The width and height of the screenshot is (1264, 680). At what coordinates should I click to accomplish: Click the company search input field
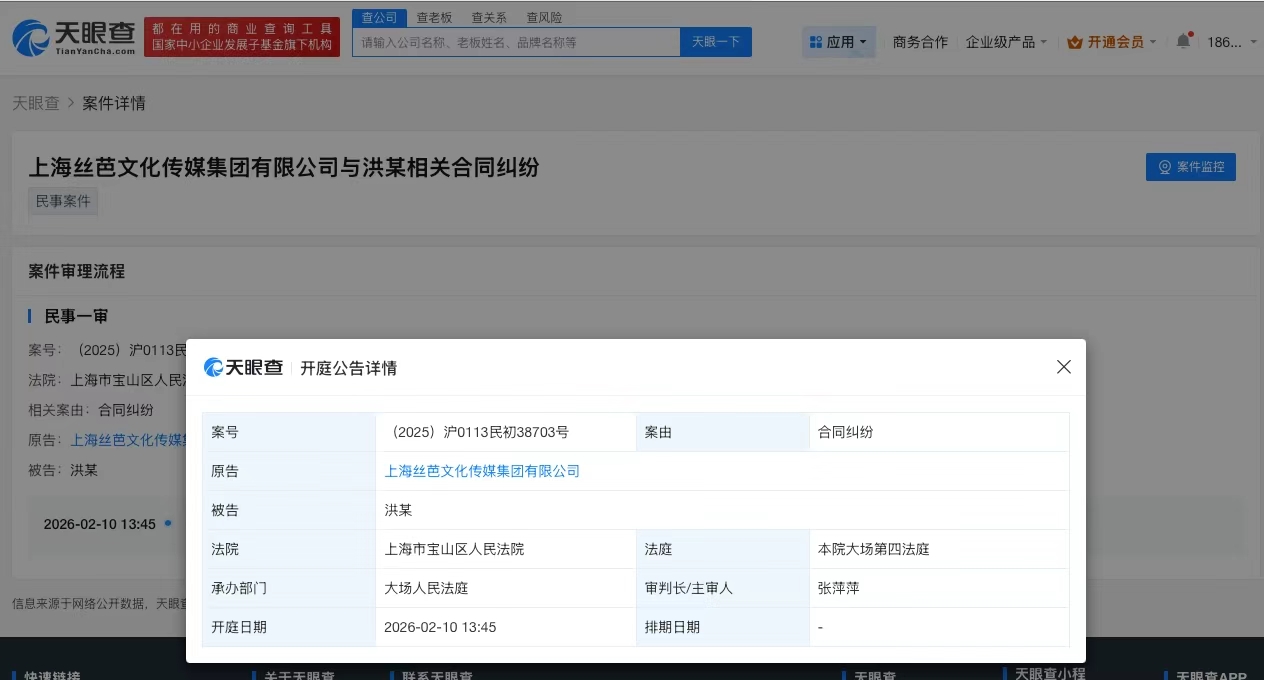click(515, 41)
